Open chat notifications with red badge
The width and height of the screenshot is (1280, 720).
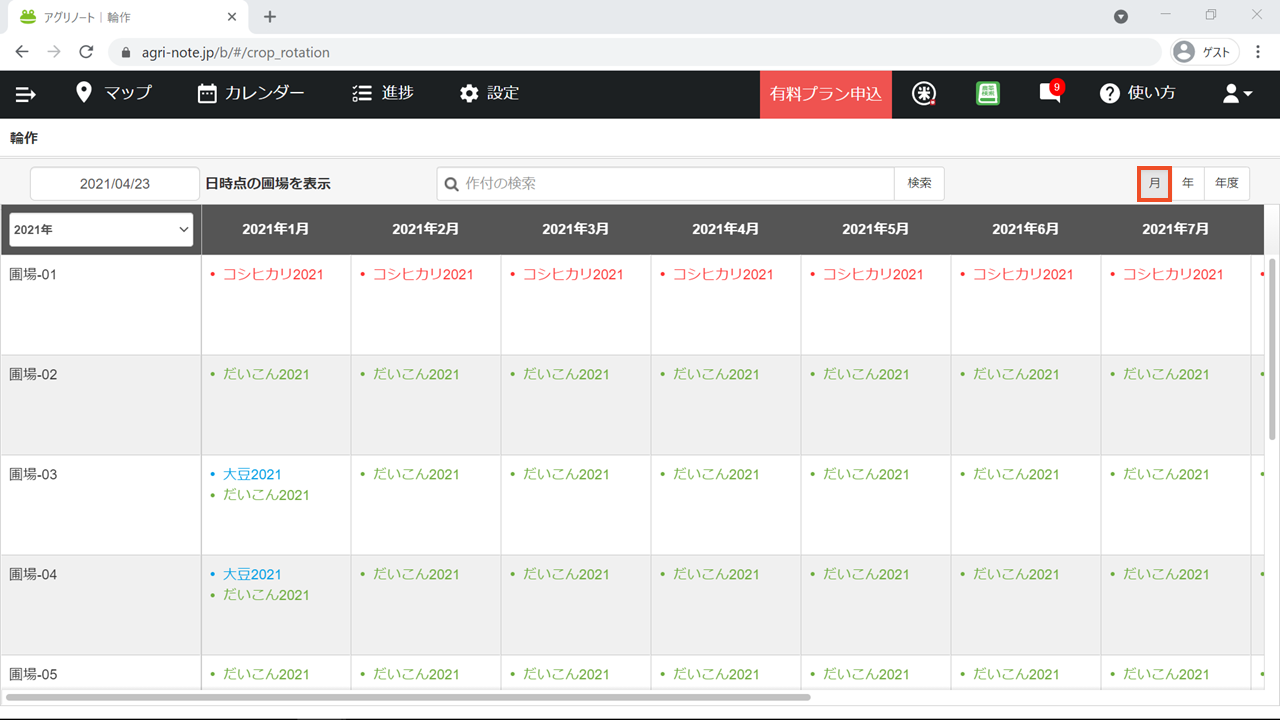point(1050,93)
